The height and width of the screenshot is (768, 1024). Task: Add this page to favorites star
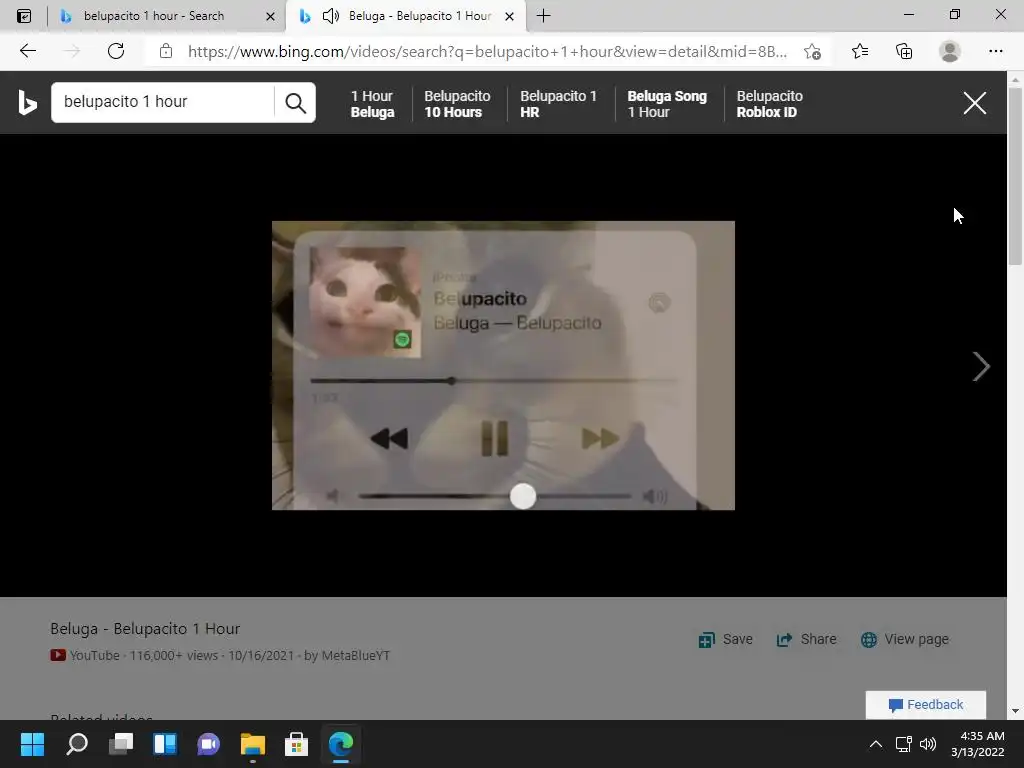coord(812,52)
